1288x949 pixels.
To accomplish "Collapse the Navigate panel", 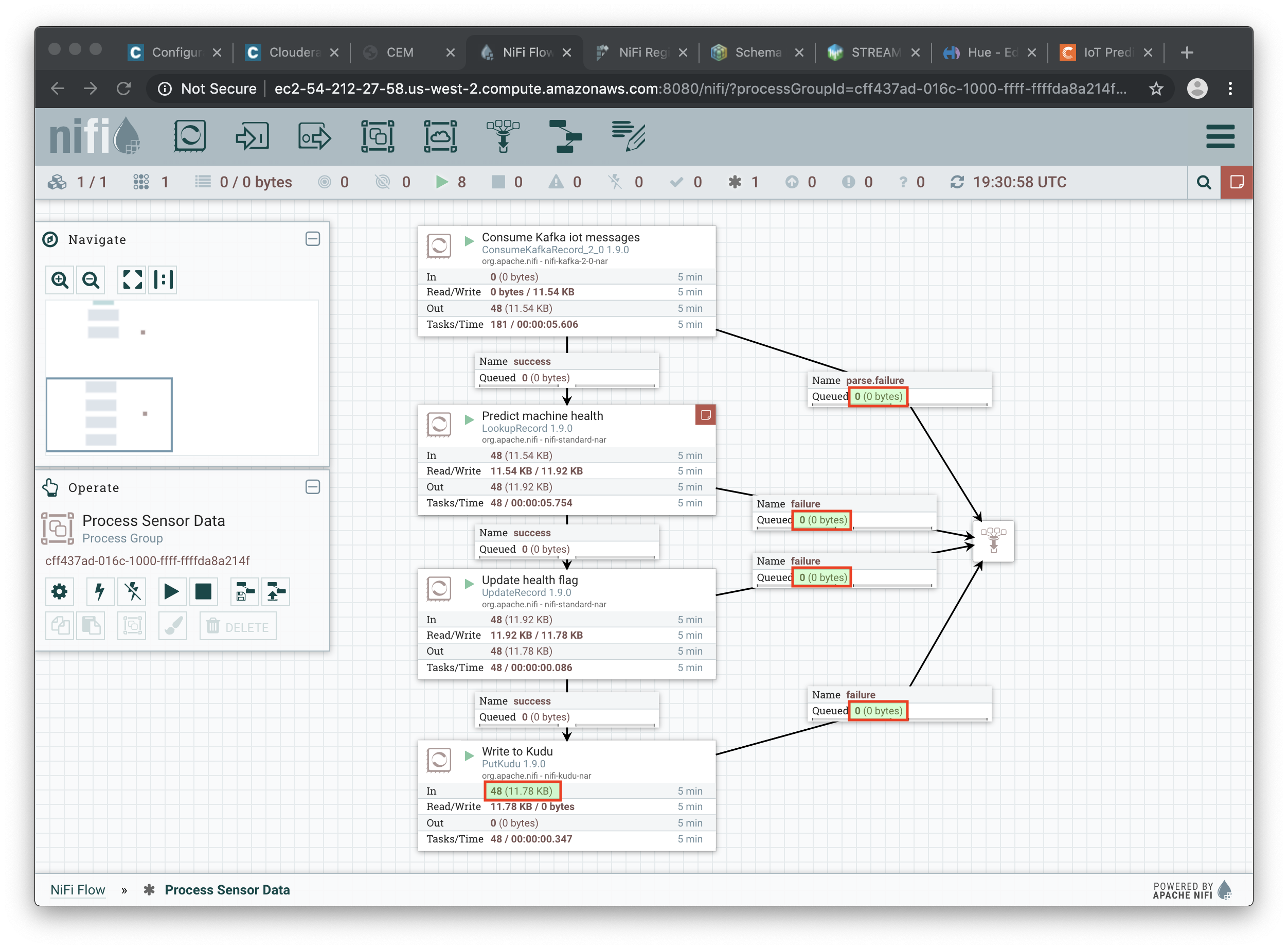I will click(x=312, y=239).
